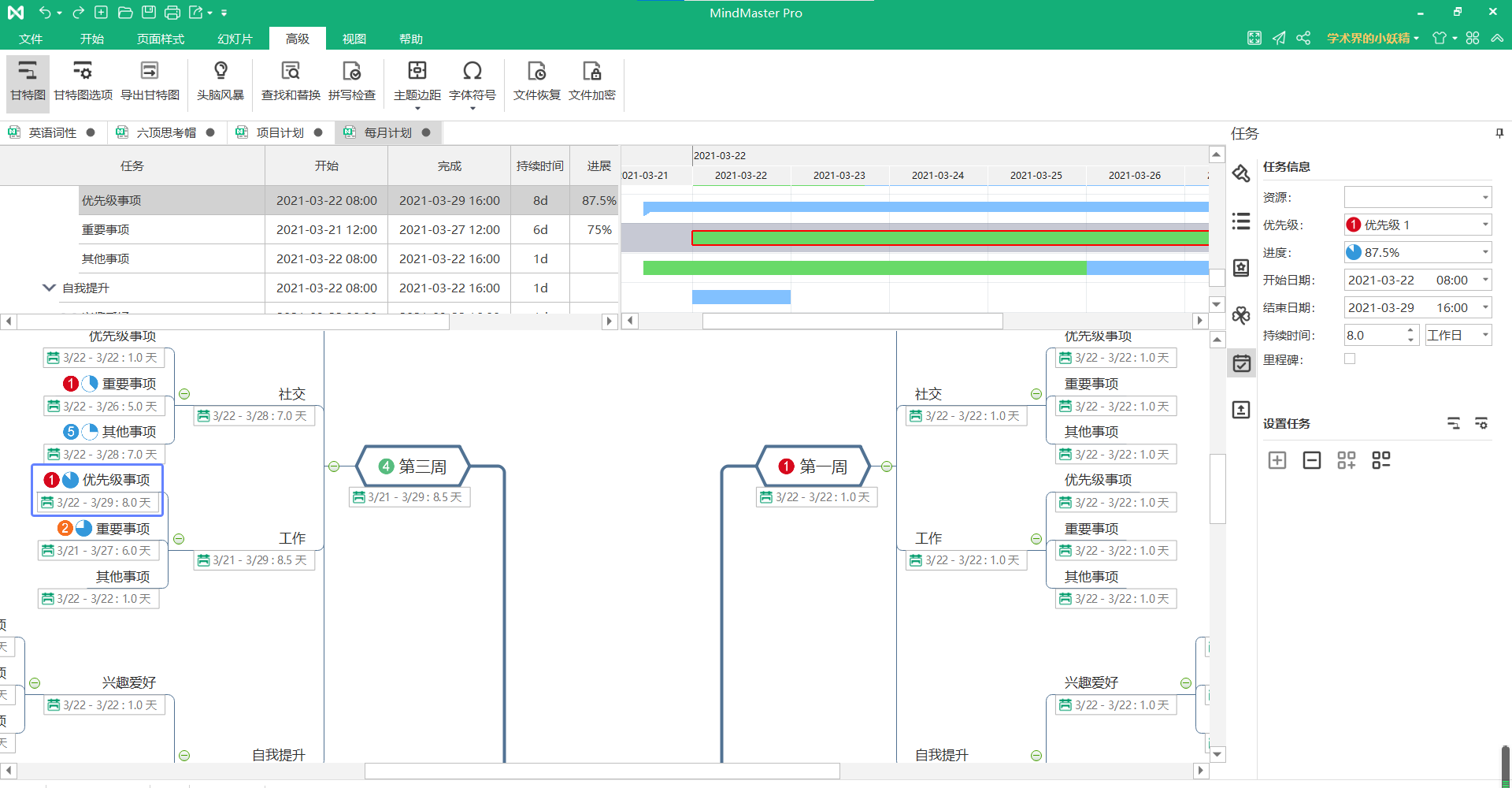The image size is (1512, 788).
Task: Switch to the 幻灯片 ribbon tab
Action: pos(235,39)
